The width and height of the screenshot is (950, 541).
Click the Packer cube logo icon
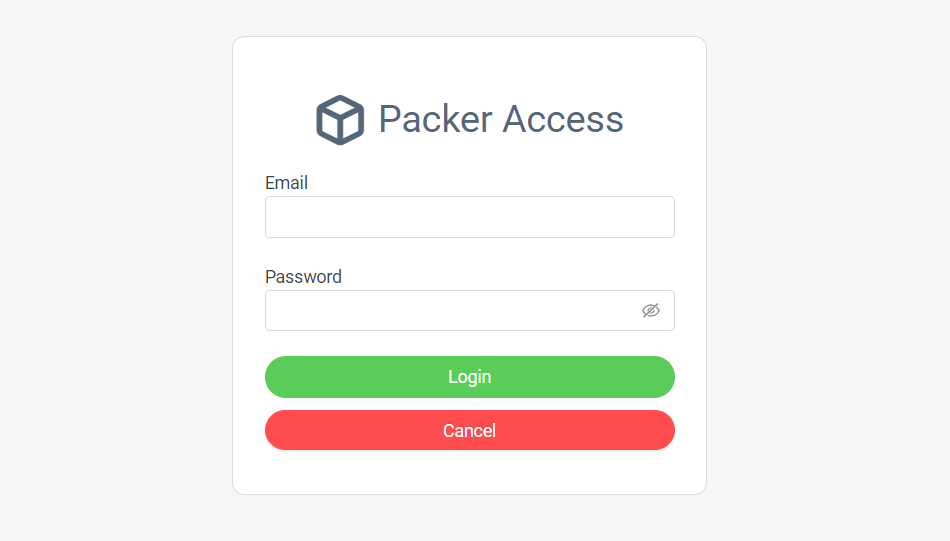point(340,120)
